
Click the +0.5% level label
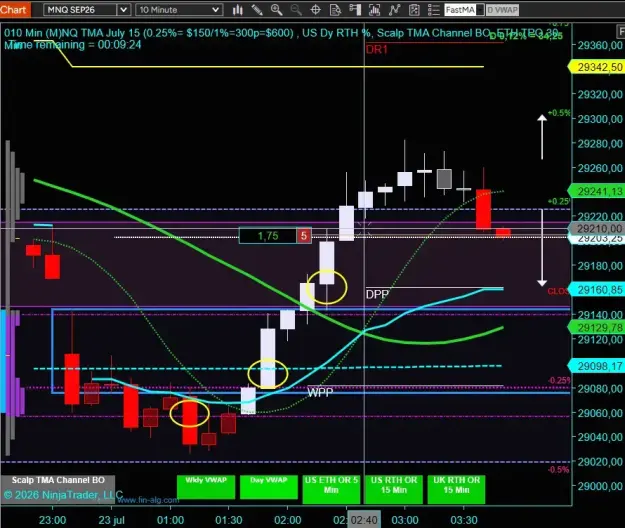(559, 113)
